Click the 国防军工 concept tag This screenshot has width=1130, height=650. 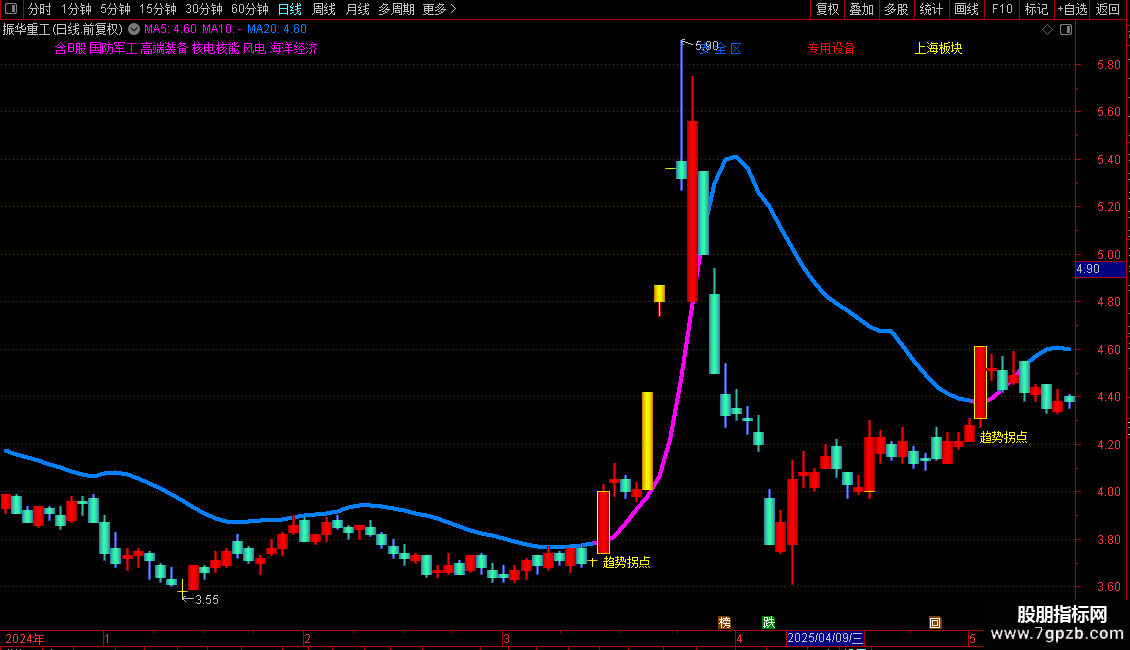tap(113, 48)
